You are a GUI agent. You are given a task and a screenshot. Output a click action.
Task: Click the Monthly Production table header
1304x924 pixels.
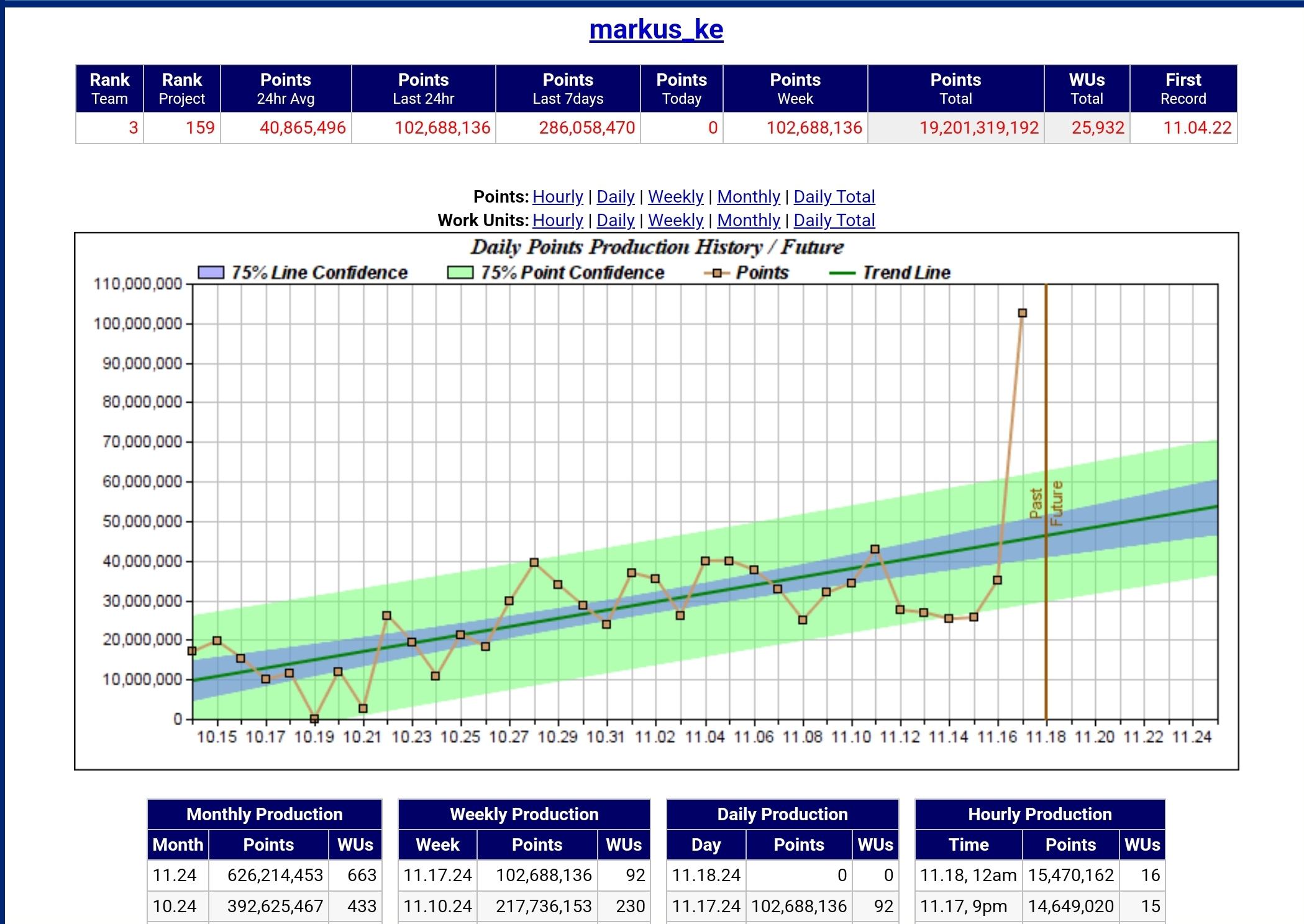(x=264, y=814)
